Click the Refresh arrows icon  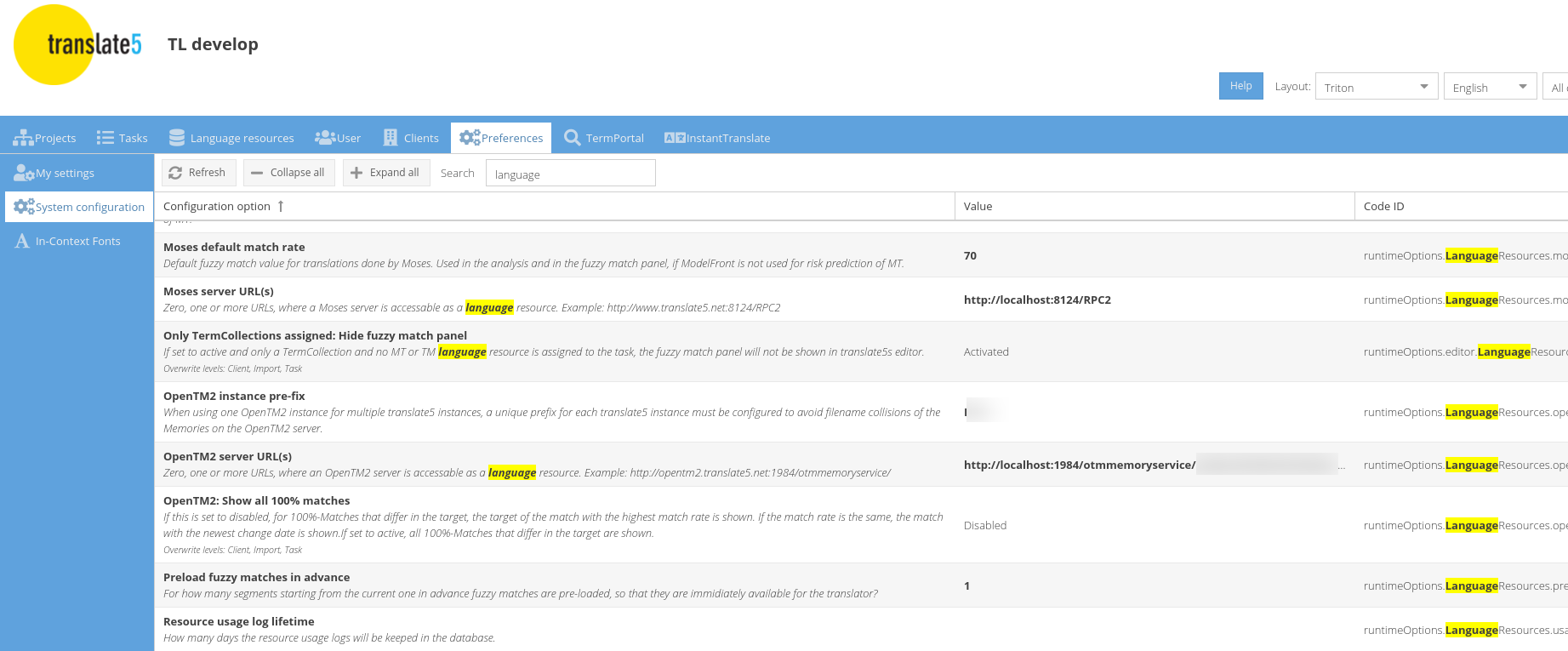tap(175, 173)
